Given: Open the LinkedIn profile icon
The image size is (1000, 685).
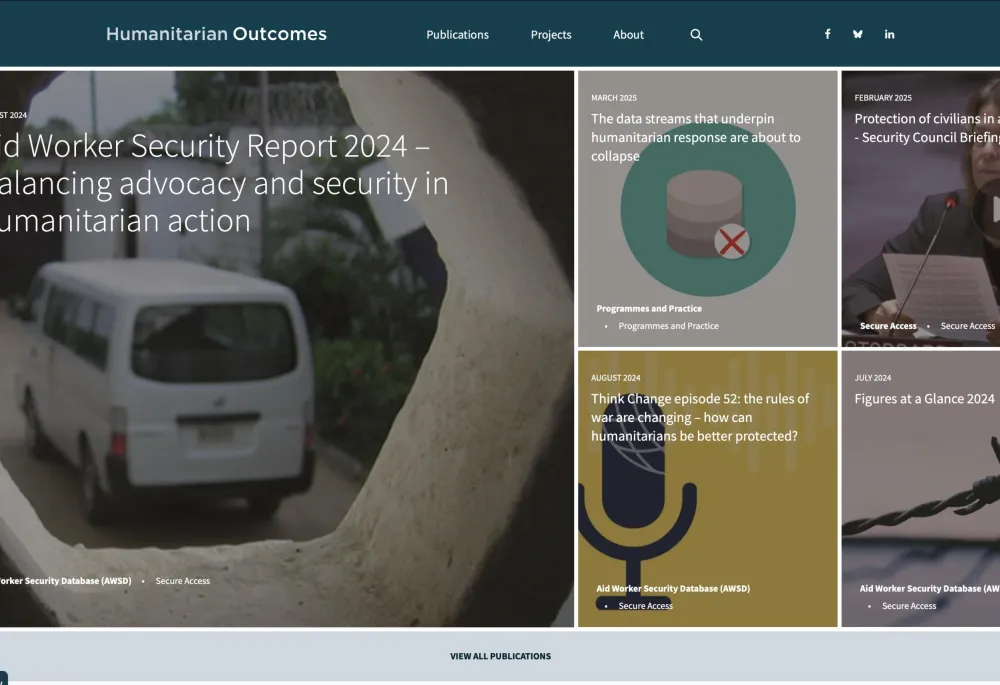Looking at the screenshot, I should click(889, 34).
